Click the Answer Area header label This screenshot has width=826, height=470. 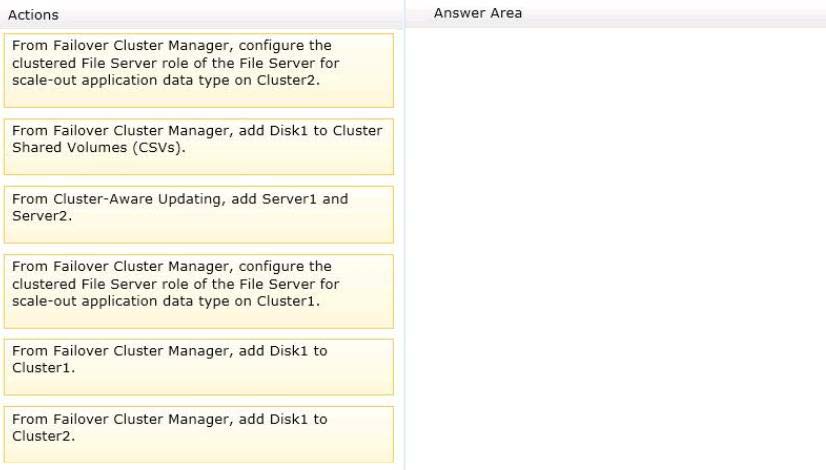click(x=478, y=13)
